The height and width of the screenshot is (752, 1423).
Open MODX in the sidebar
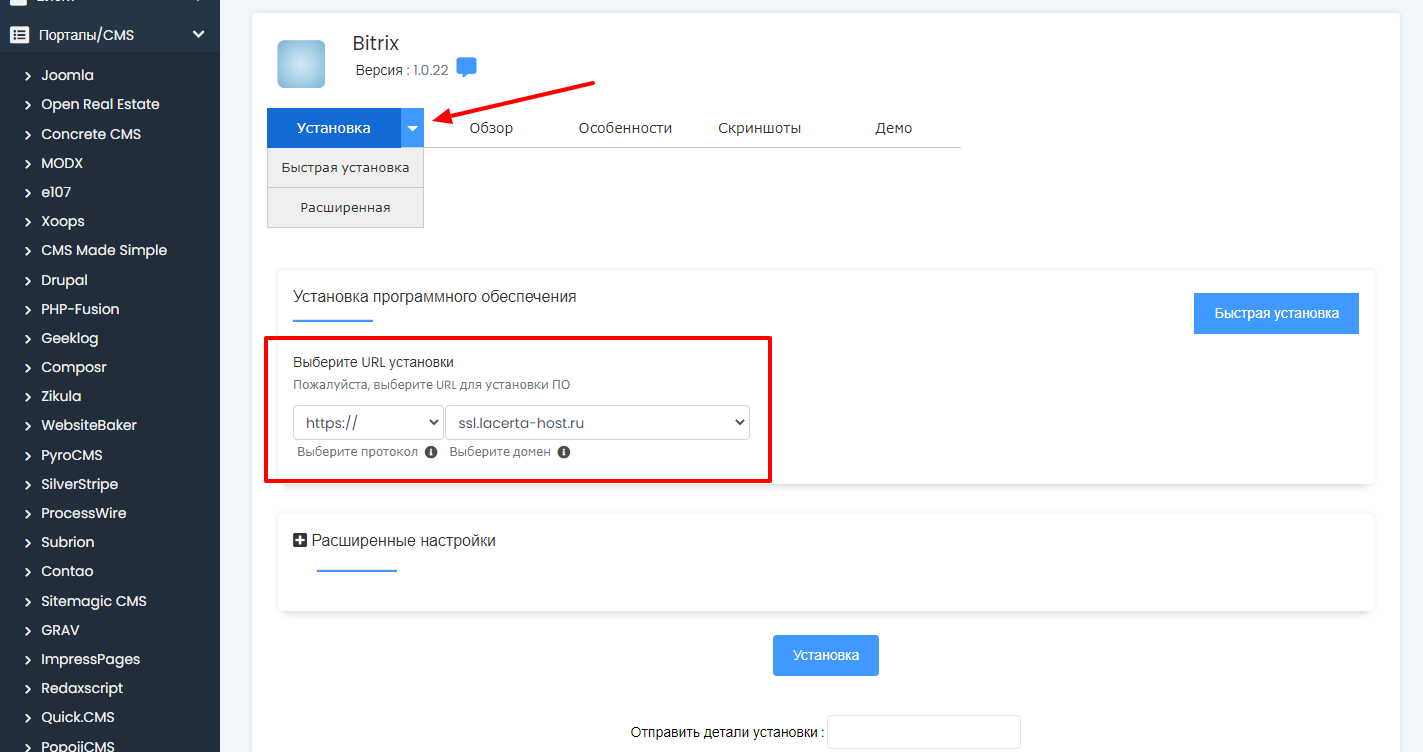(x=62, y=163)
